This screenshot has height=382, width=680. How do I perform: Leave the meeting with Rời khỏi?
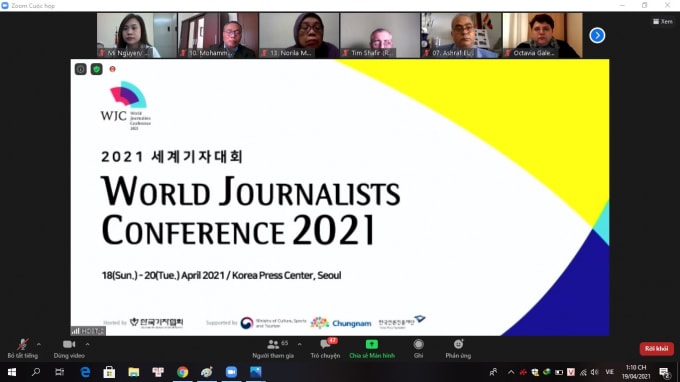(x=656, y=349)
